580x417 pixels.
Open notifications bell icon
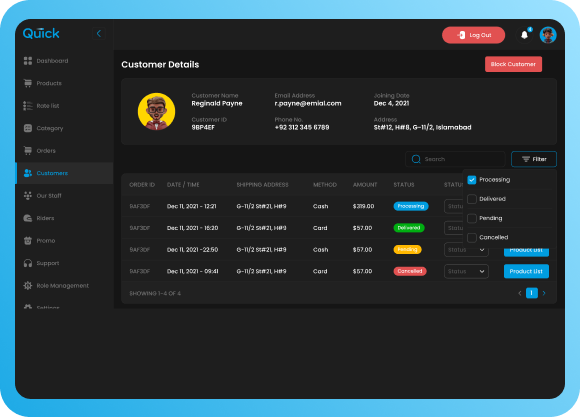point(524,35)
